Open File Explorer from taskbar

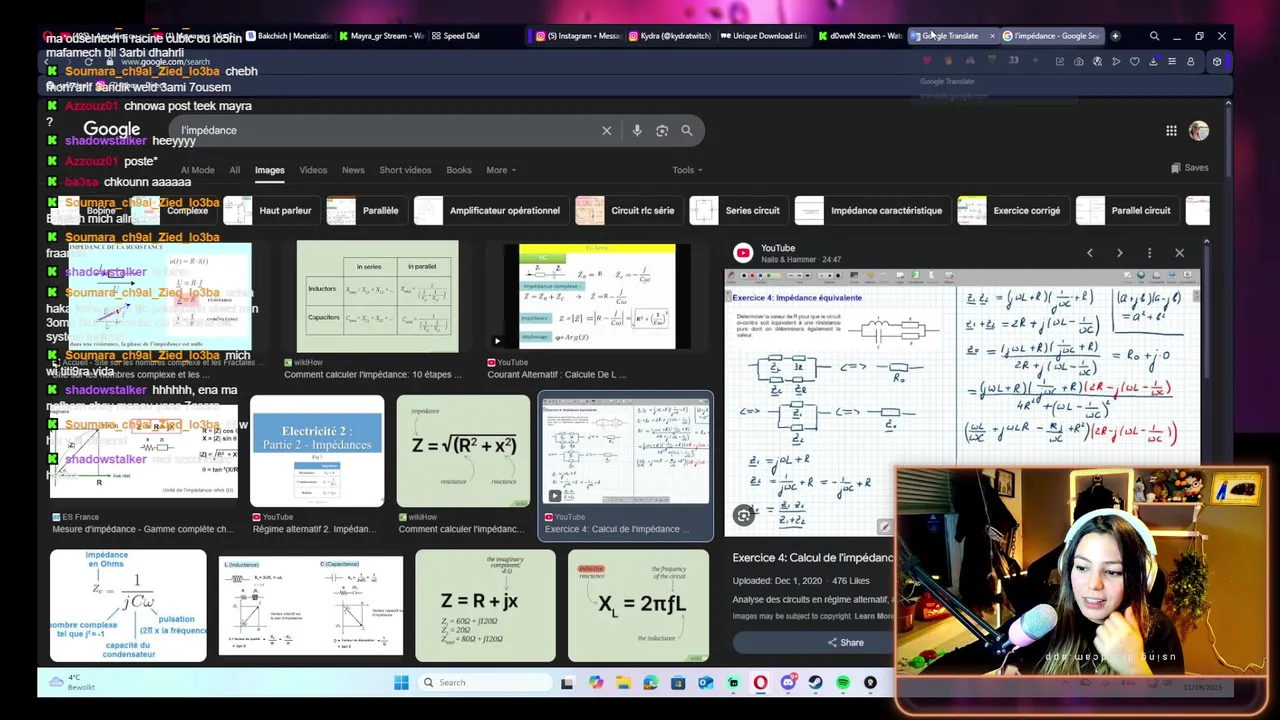(x=623, y=683)
